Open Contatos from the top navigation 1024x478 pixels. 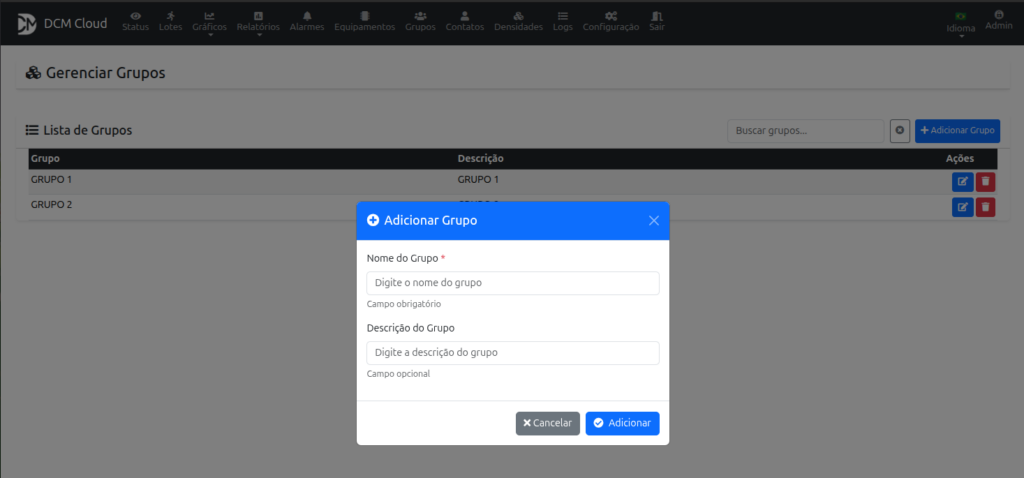pyautogui.click(x=464, y=22)
